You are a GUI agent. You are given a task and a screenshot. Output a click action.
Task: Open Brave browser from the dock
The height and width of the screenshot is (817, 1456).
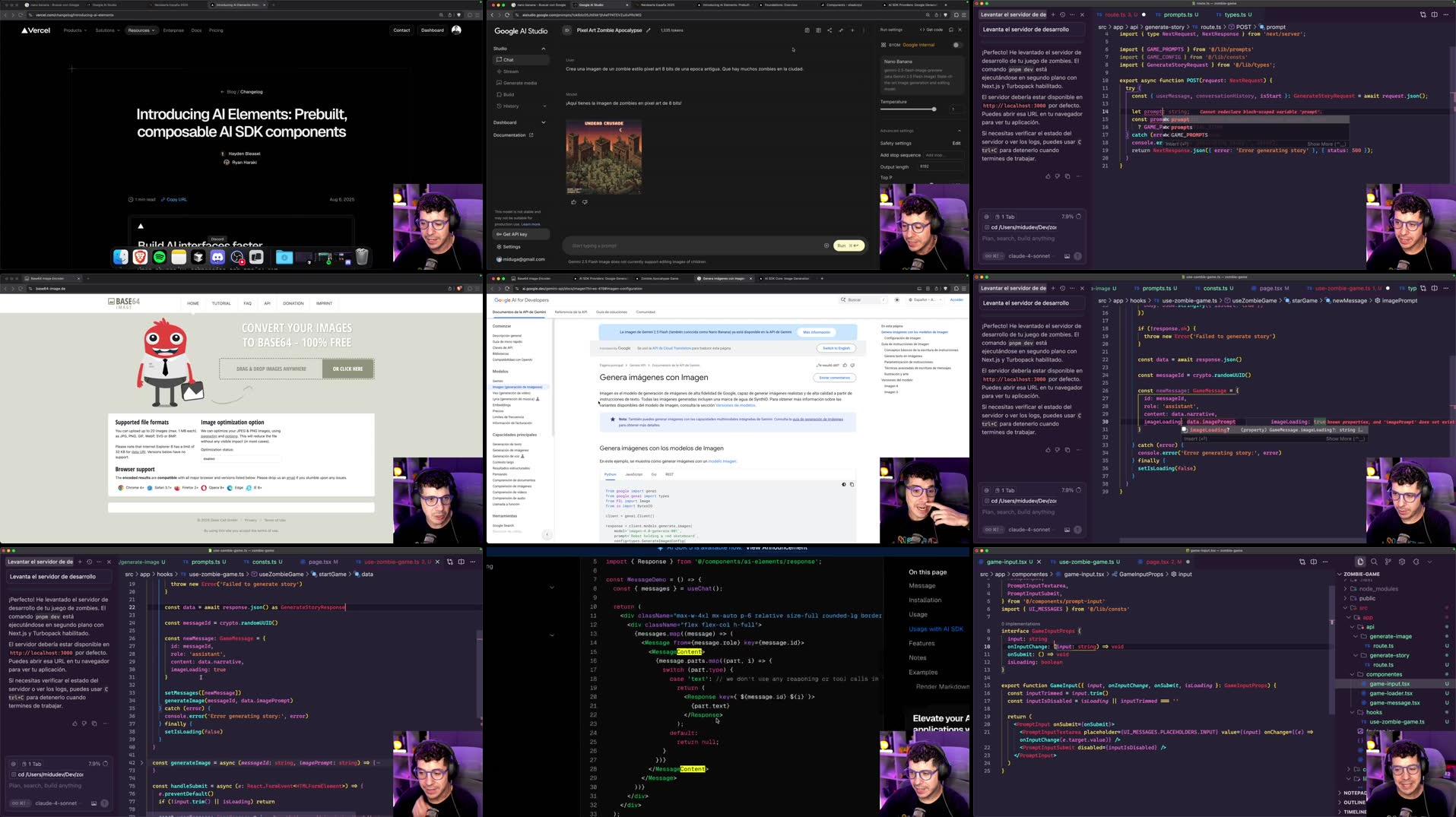pos(140,258)
